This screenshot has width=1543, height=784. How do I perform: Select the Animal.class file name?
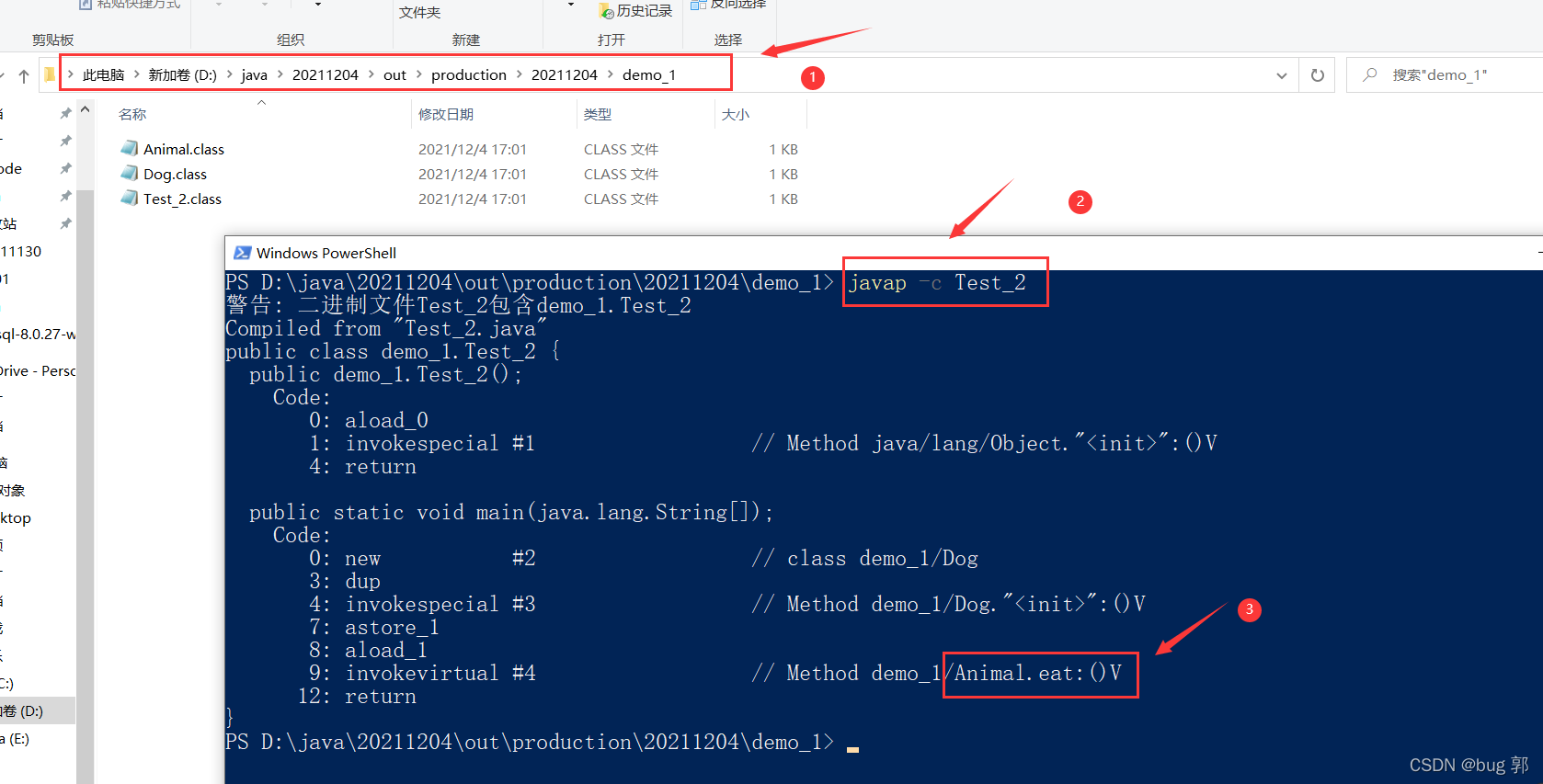tap(184, 149)
